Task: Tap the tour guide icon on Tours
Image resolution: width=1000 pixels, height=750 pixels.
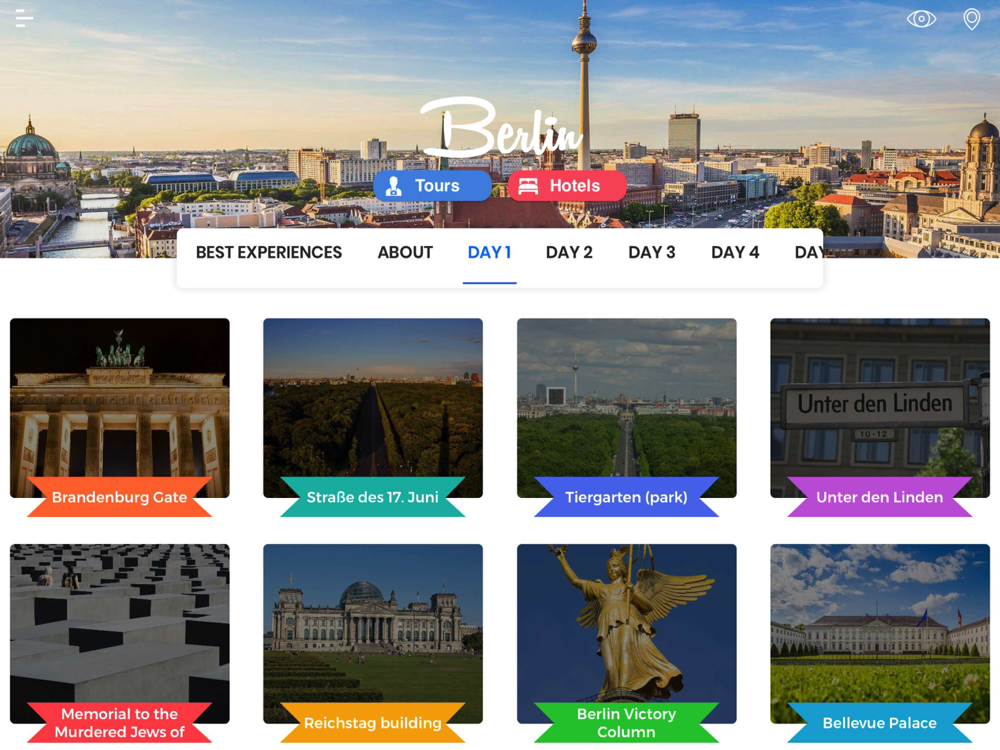Action: pos(394,186)
